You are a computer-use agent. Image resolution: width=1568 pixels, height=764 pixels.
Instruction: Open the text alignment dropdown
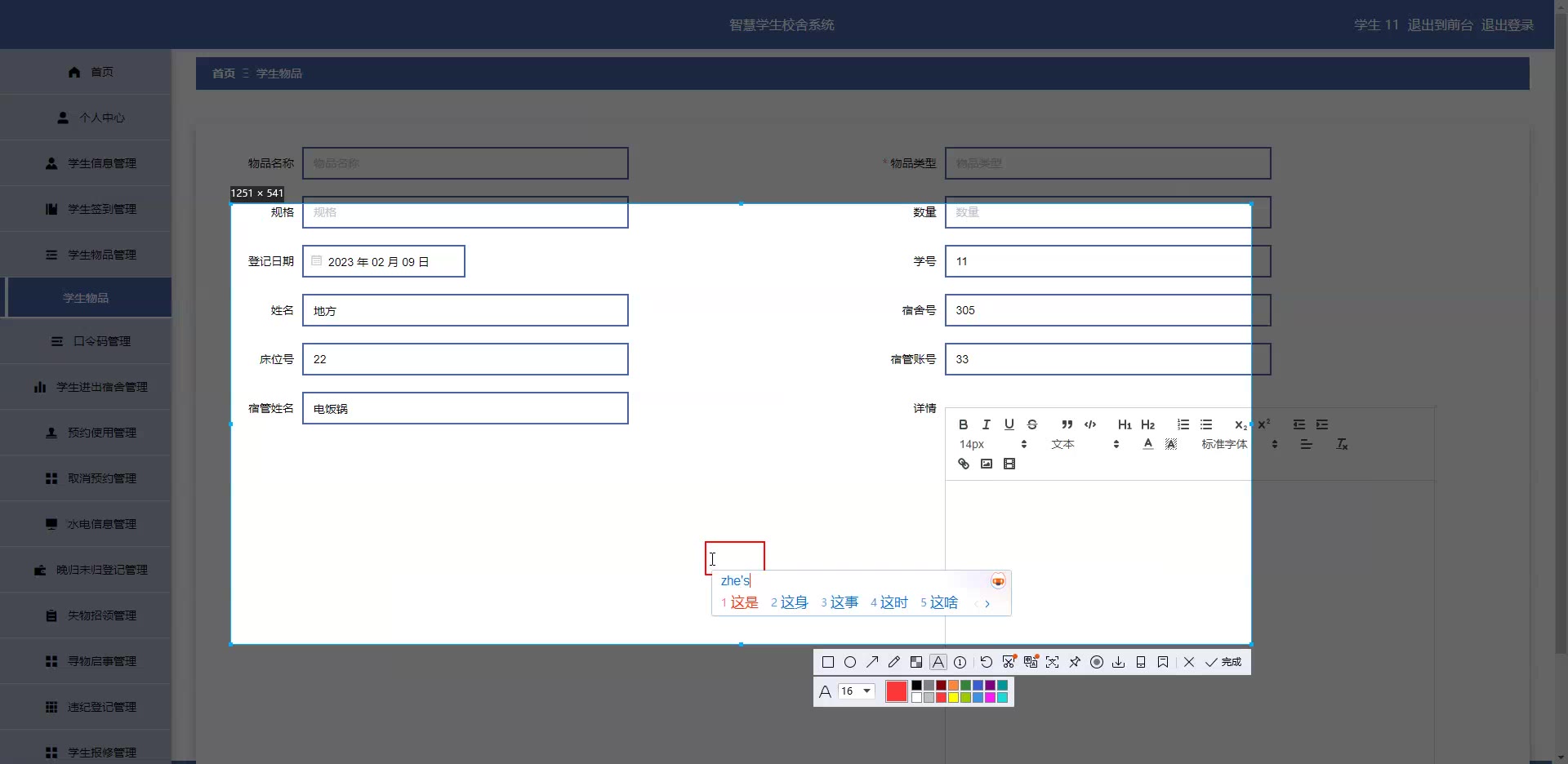coord(1307,444)
